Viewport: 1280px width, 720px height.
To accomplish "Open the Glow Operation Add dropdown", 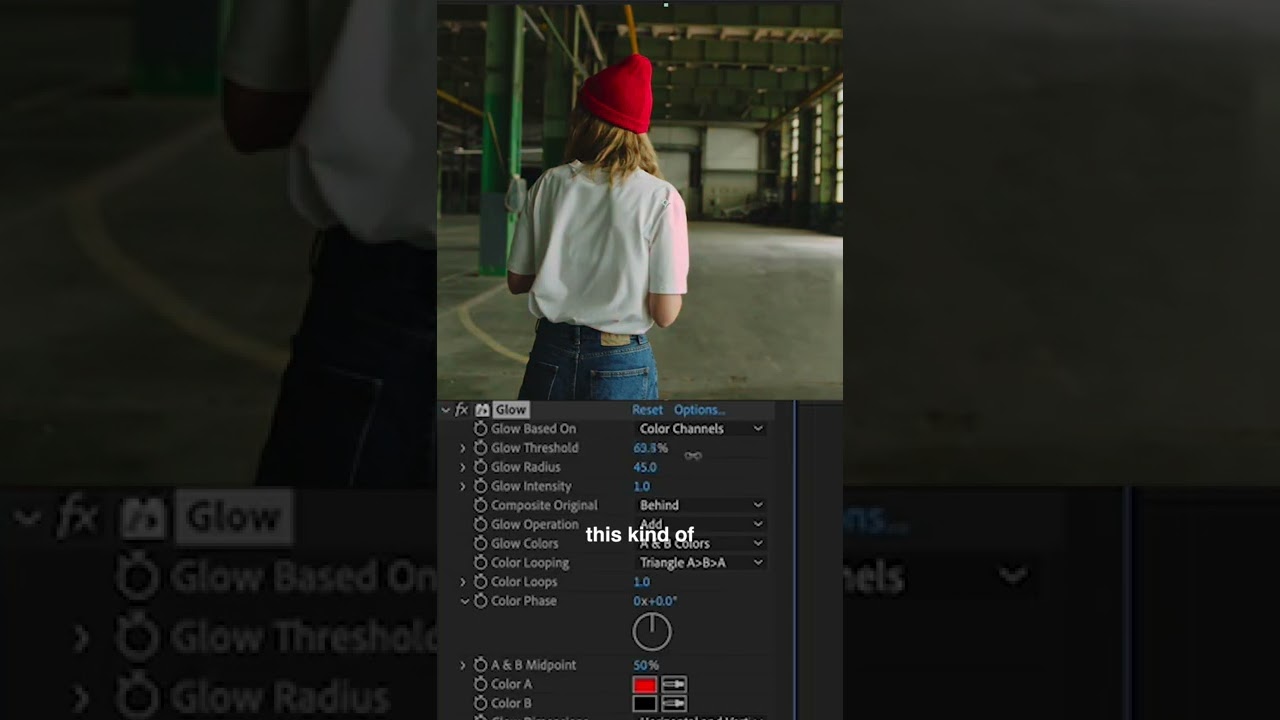I will tap(701, 524).
